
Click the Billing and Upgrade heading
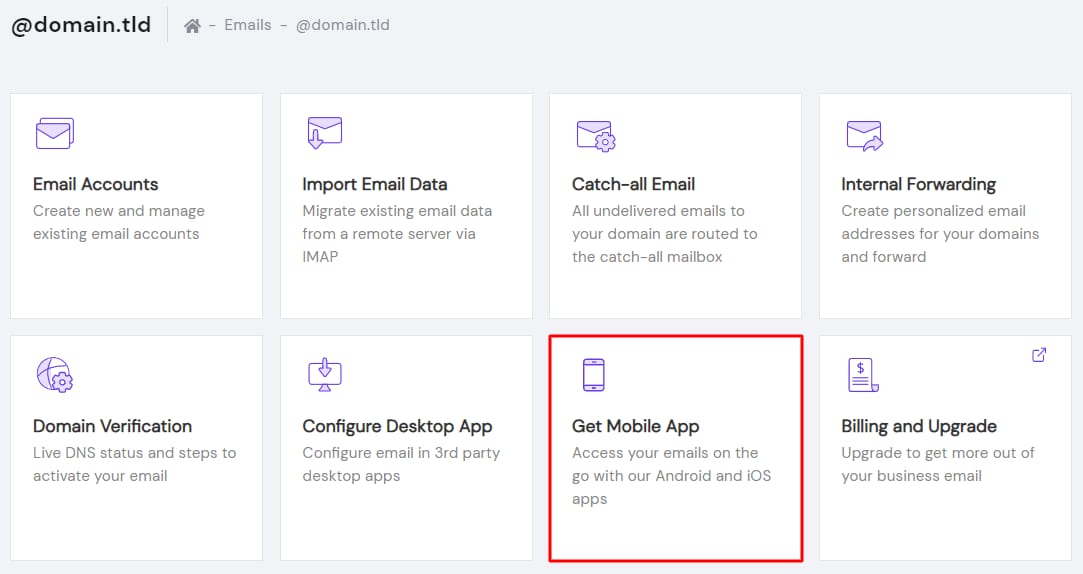[x=918, y=426]
